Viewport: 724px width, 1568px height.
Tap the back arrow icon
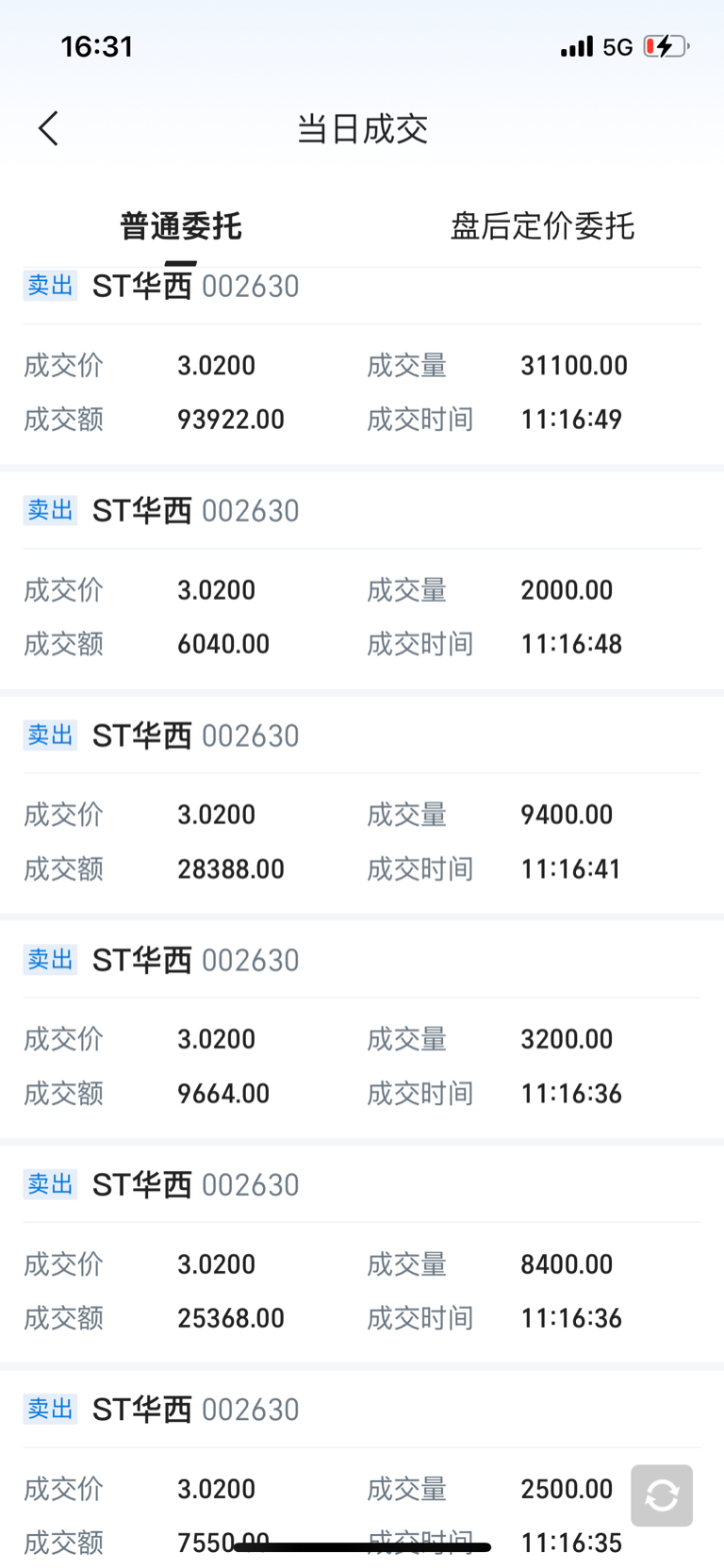[x=49, y=128]
